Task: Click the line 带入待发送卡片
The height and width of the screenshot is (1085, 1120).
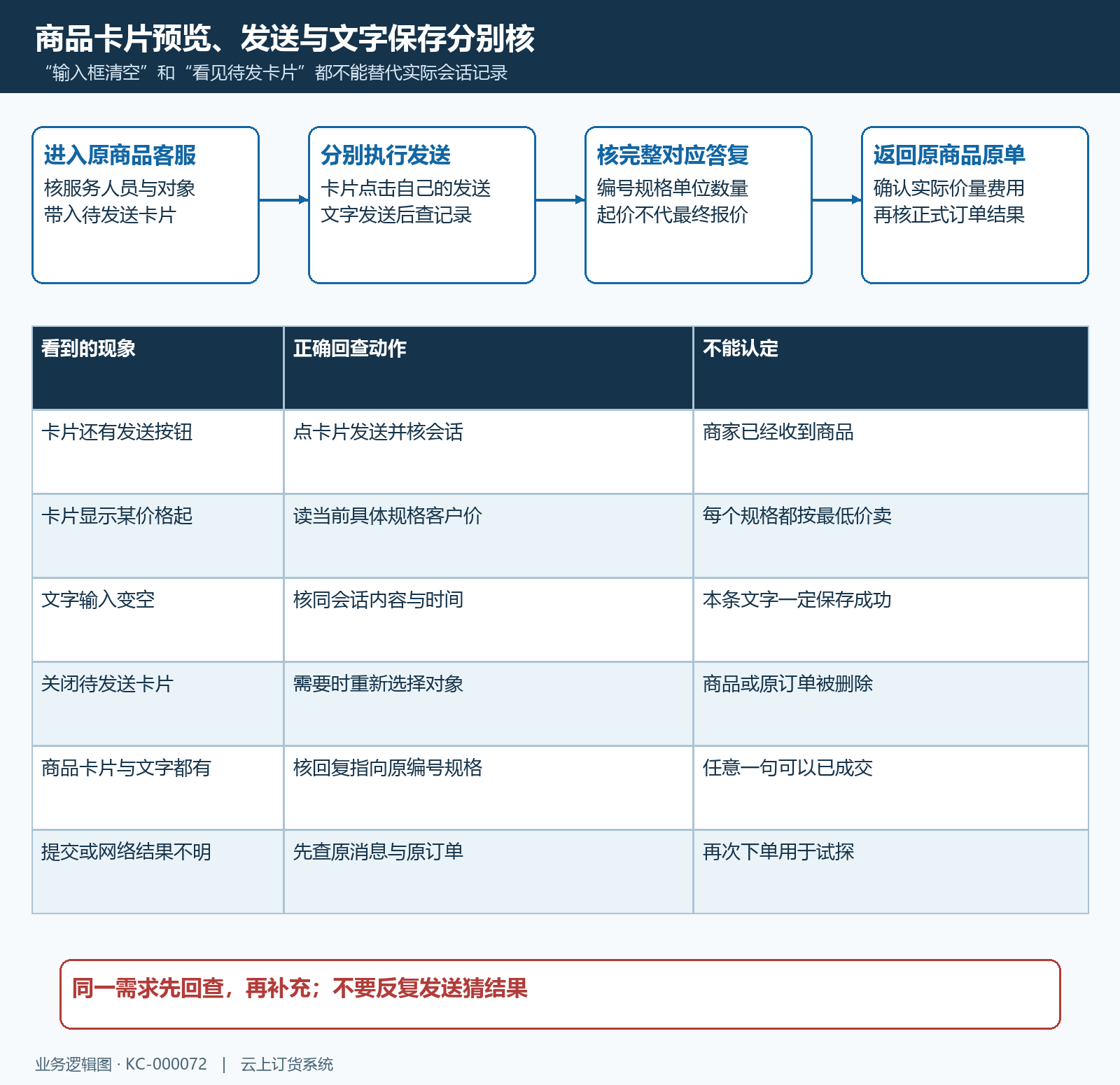Action: 110,215
